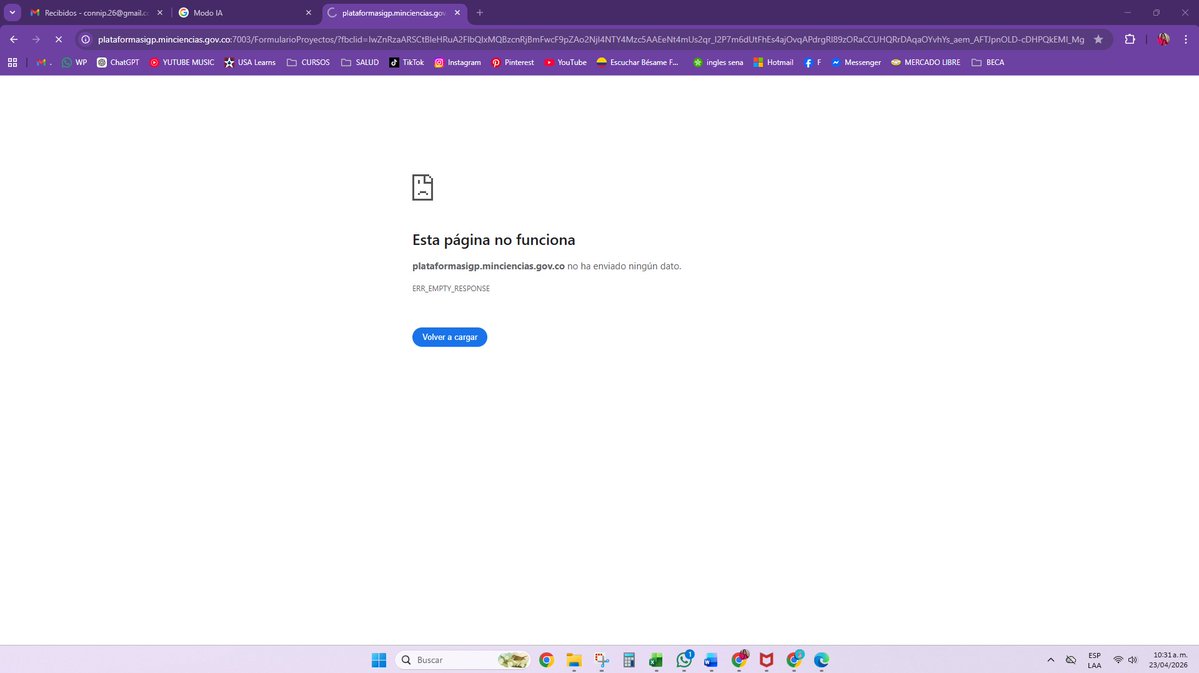Open the Escuchar Bésame bookmark
Screen dimensions: 1199x673
(x=637, y=63)
